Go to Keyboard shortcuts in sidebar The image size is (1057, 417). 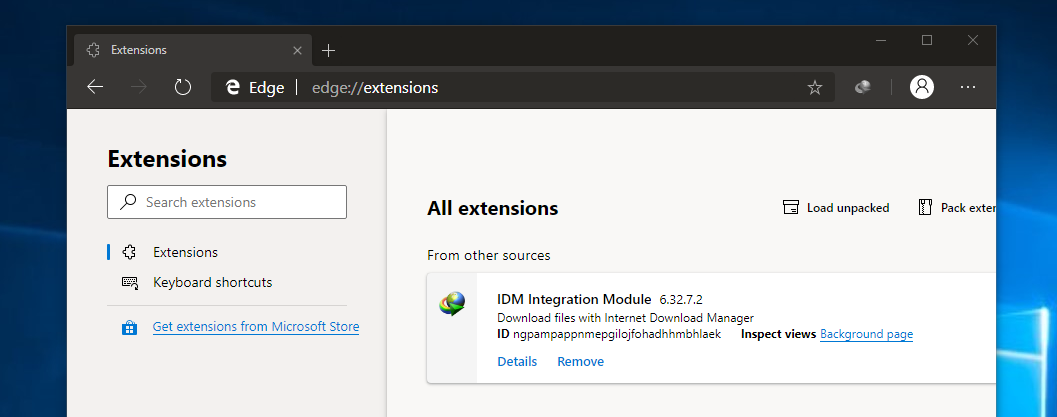(x=212, y=282)
